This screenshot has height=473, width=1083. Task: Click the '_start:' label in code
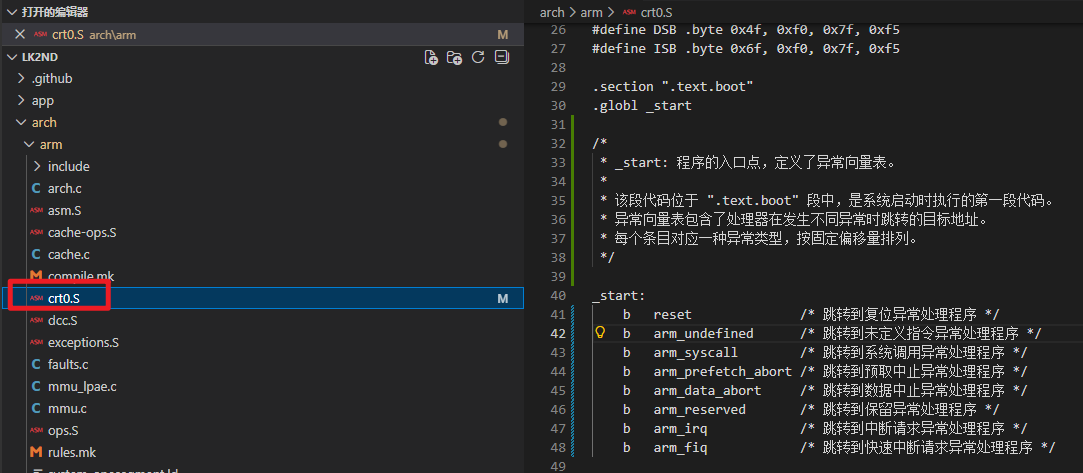pyautogui.click(x=619, y=296)
